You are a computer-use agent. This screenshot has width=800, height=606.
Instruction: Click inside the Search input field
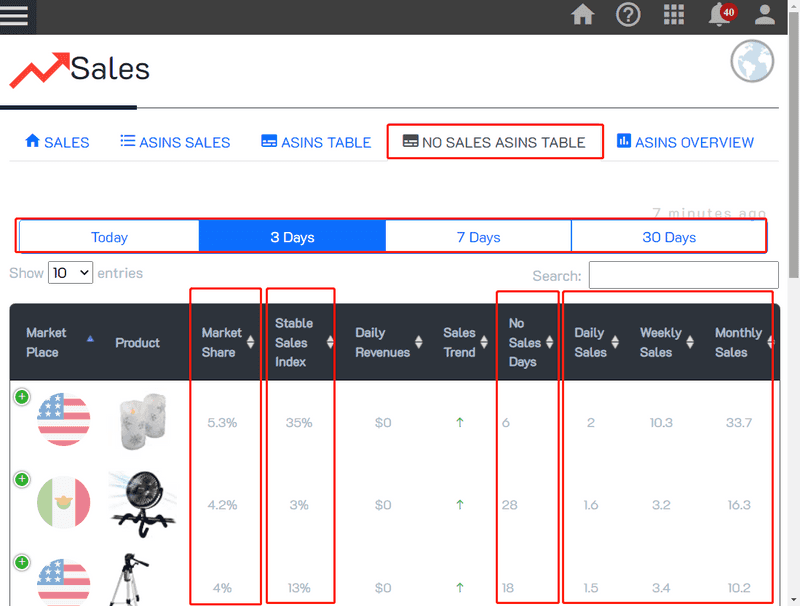[x=683, y=275]
